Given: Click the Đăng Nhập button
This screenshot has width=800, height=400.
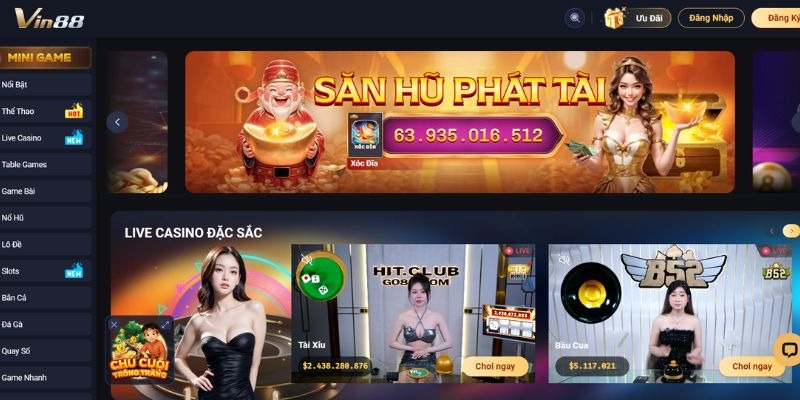Looking at the screenshot, I should tap(711, 18).
